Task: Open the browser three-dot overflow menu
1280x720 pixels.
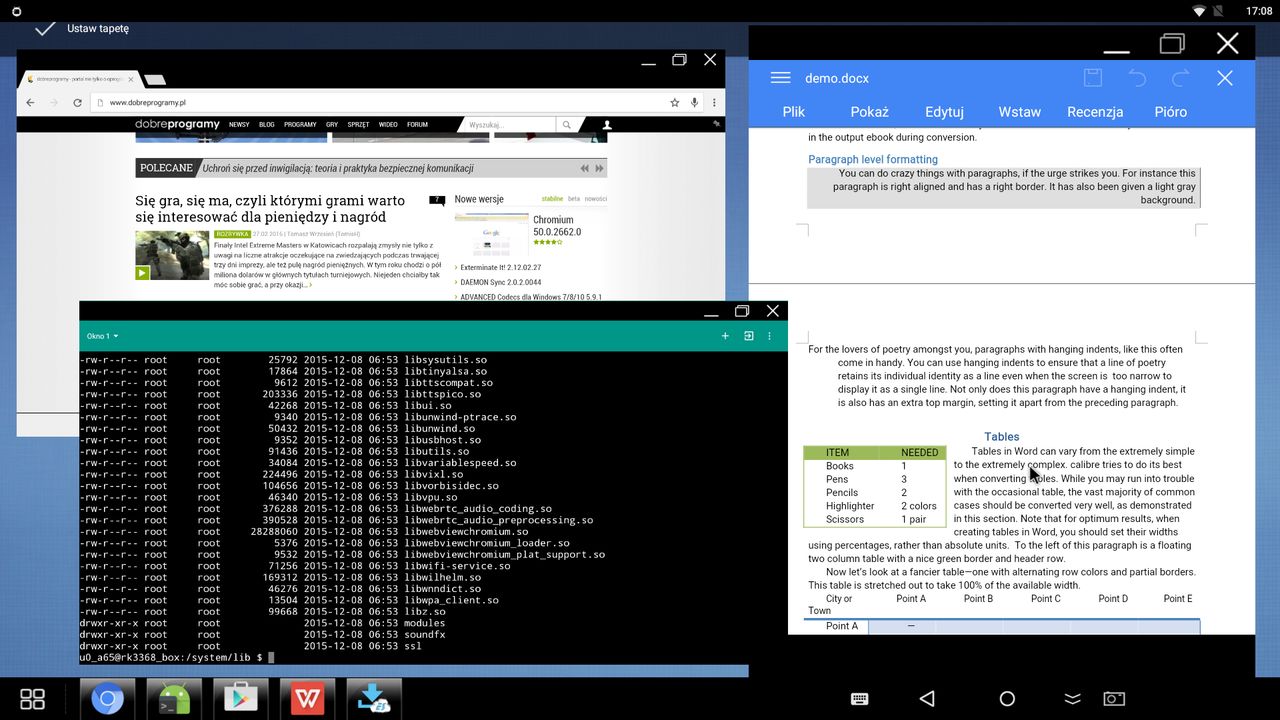Action: 714,102
